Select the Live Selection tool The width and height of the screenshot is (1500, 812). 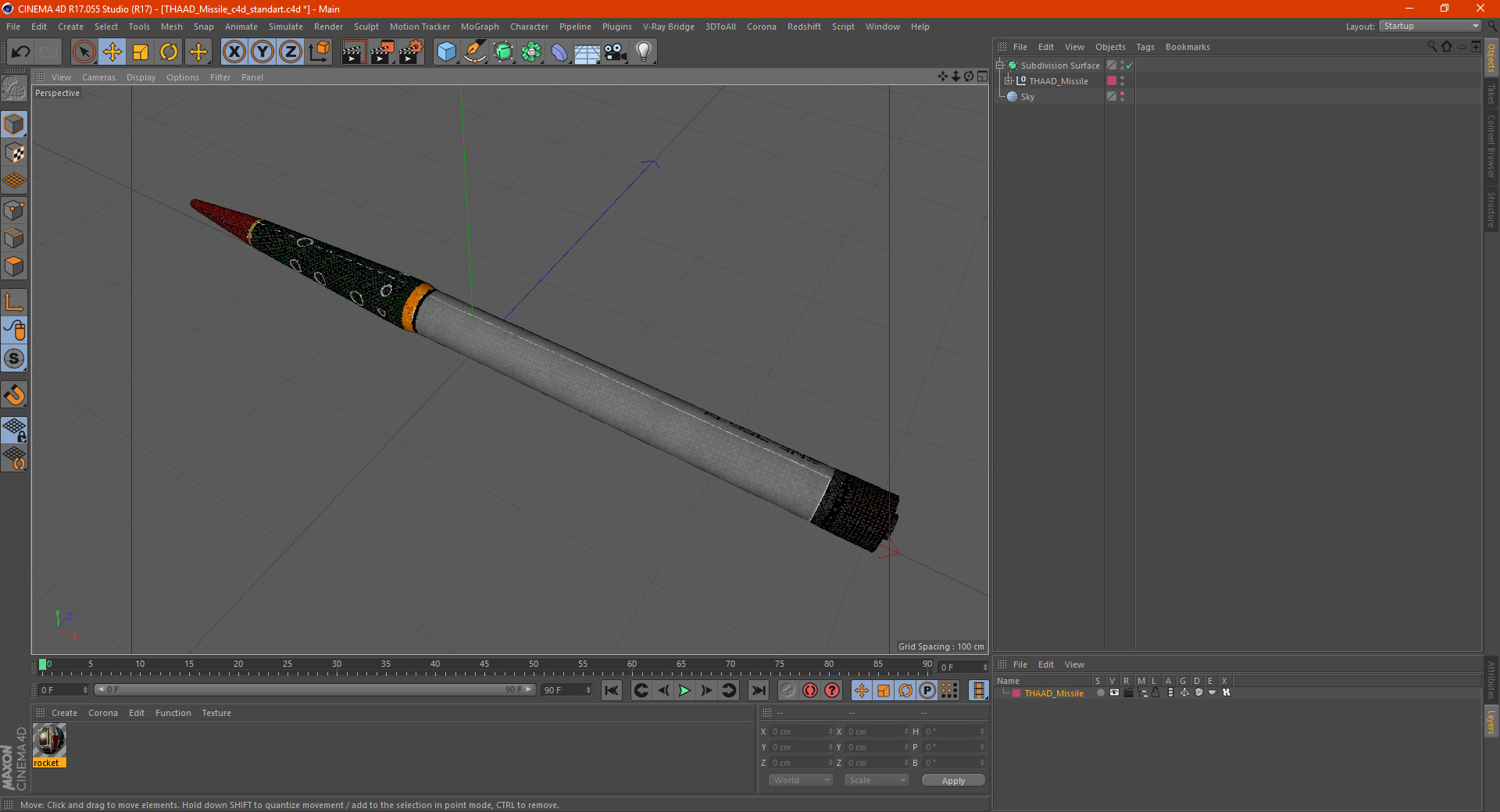click(84, 52)
